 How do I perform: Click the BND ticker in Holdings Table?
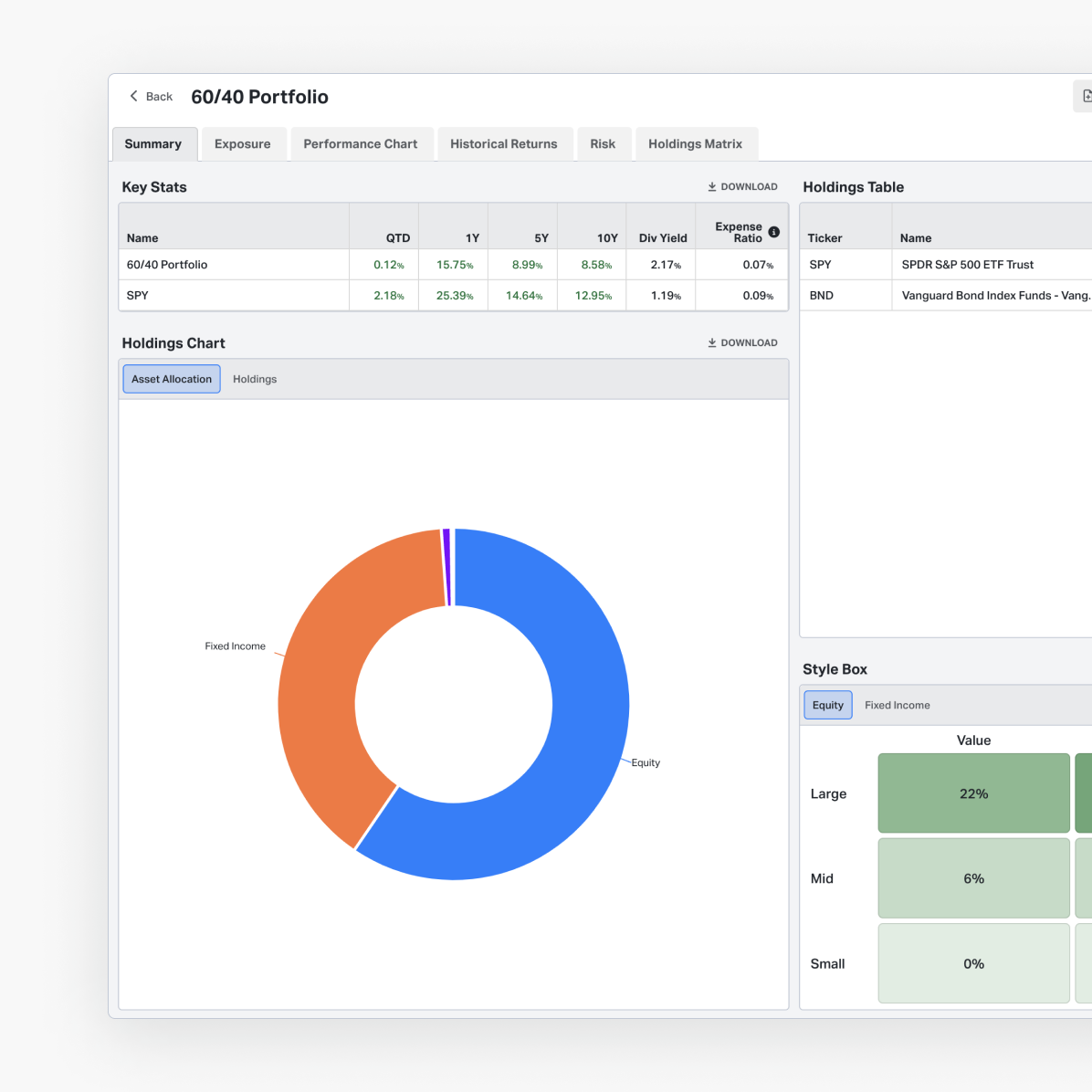click(x=821, y=296)
